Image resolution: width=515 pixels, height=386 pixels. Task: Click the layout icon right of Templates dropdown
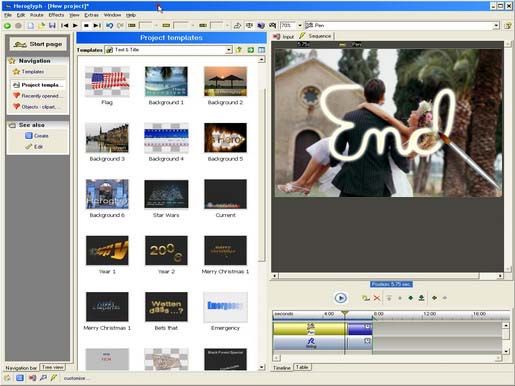[261, 50]
